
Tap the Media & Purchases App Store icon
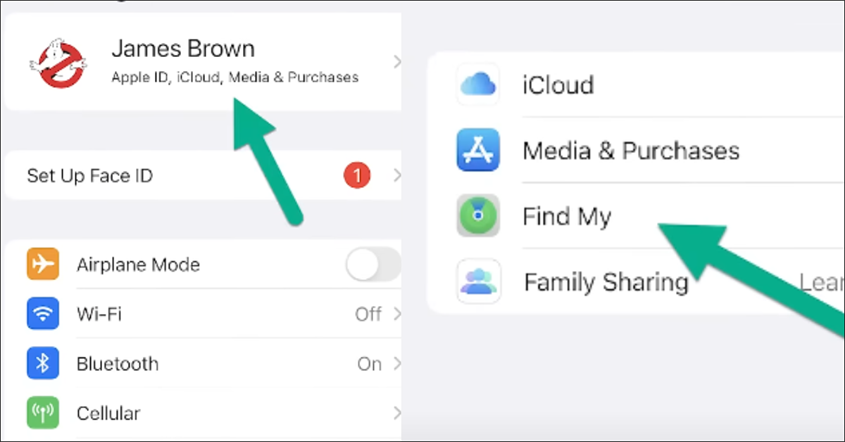(x=478, y=150)
